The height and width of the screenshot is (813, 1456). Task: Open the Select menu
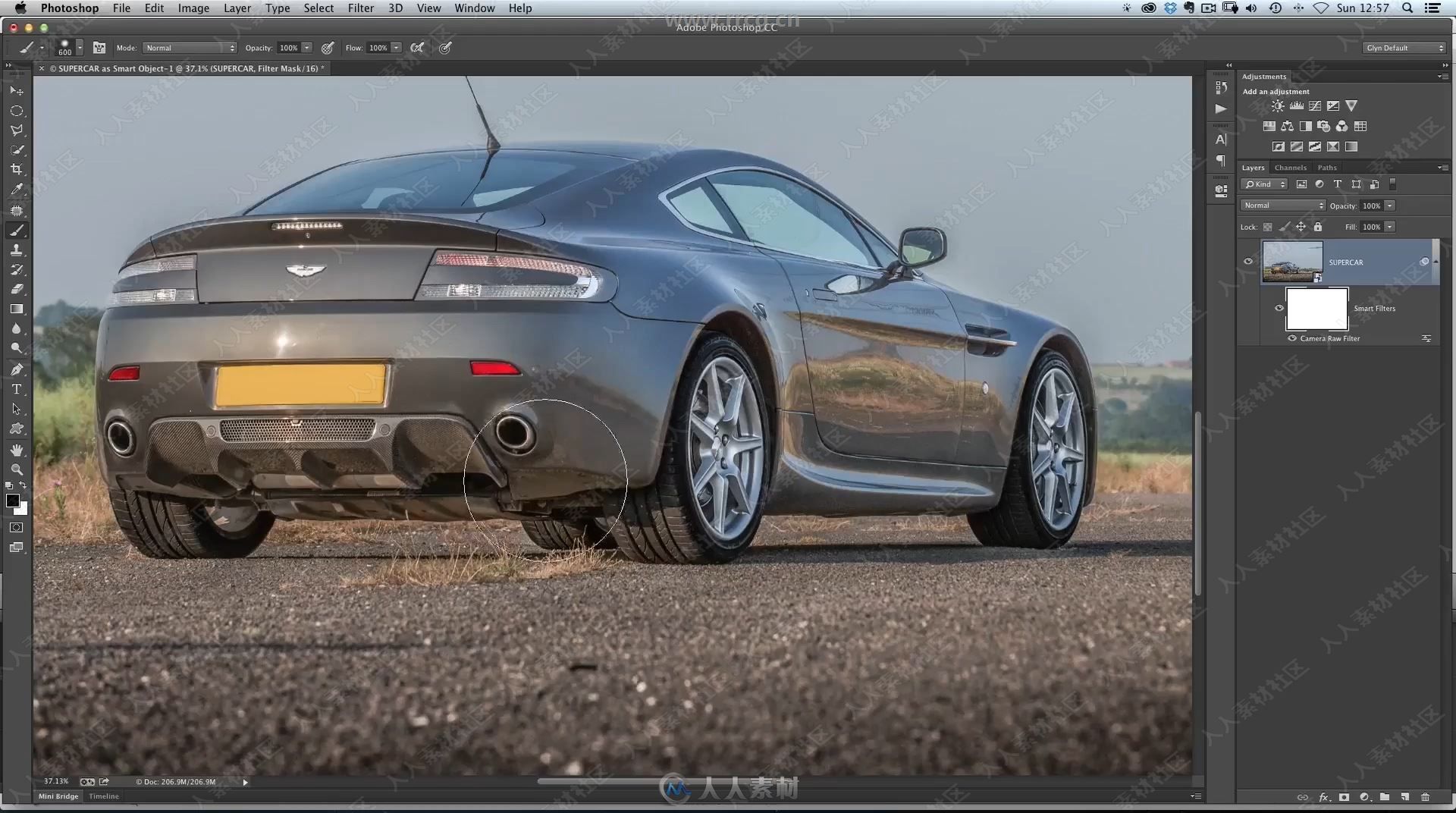(318, 8)
